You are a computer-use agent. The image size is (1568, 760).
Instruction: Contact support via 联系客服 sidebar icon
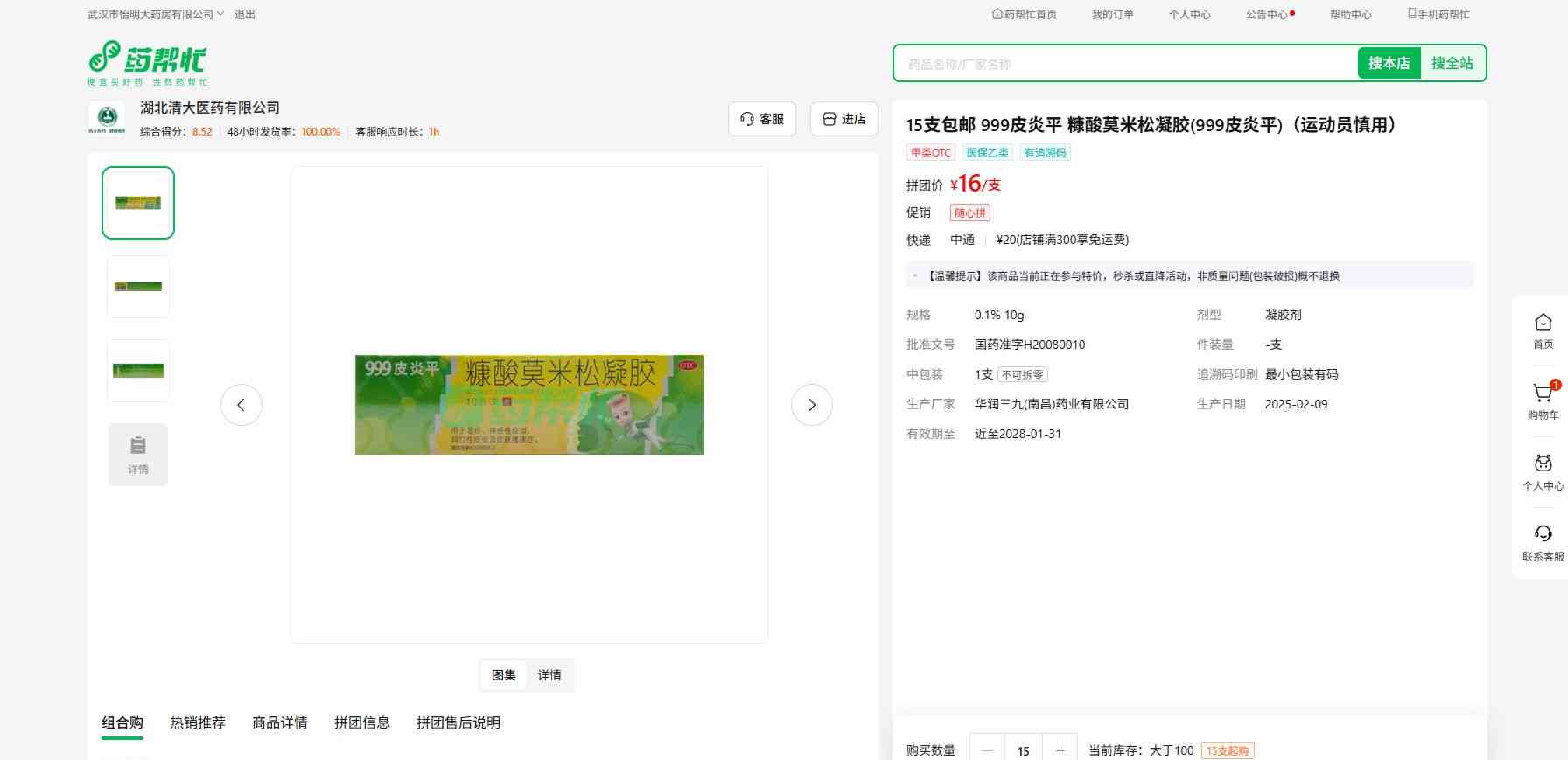tap(1543, 542)
